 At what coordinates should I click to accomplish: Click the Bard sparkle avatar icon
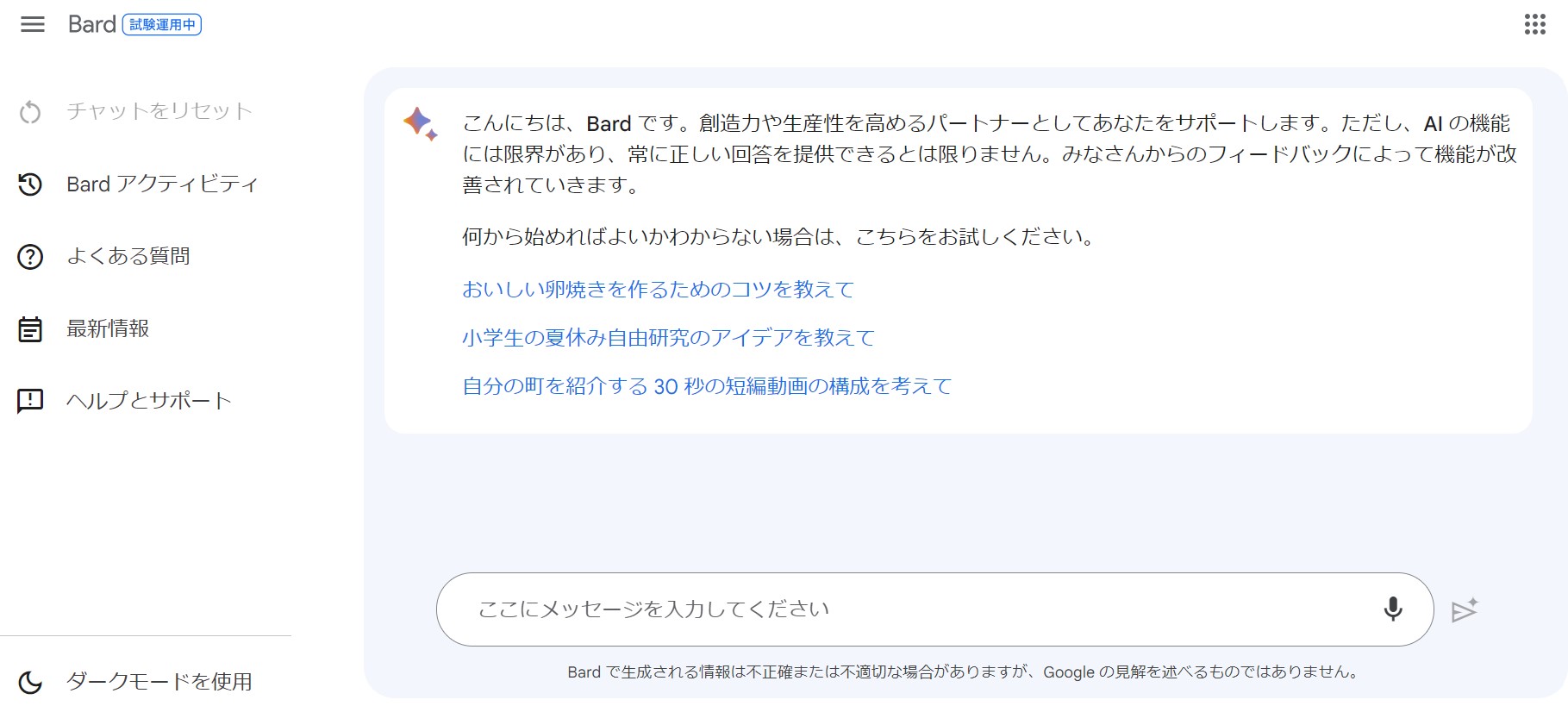pos(421,124)
